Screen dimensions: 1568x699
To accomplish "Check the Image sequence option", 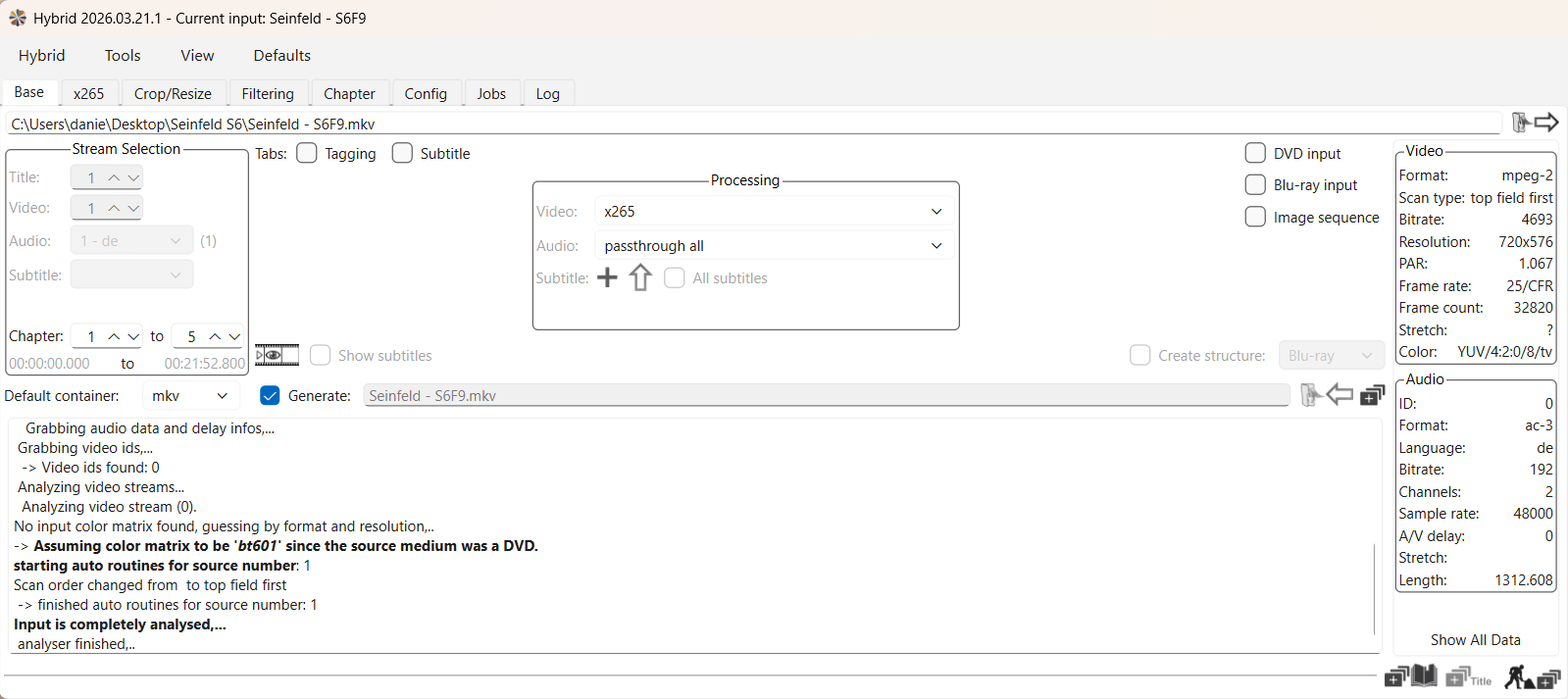I will 1255,217.
